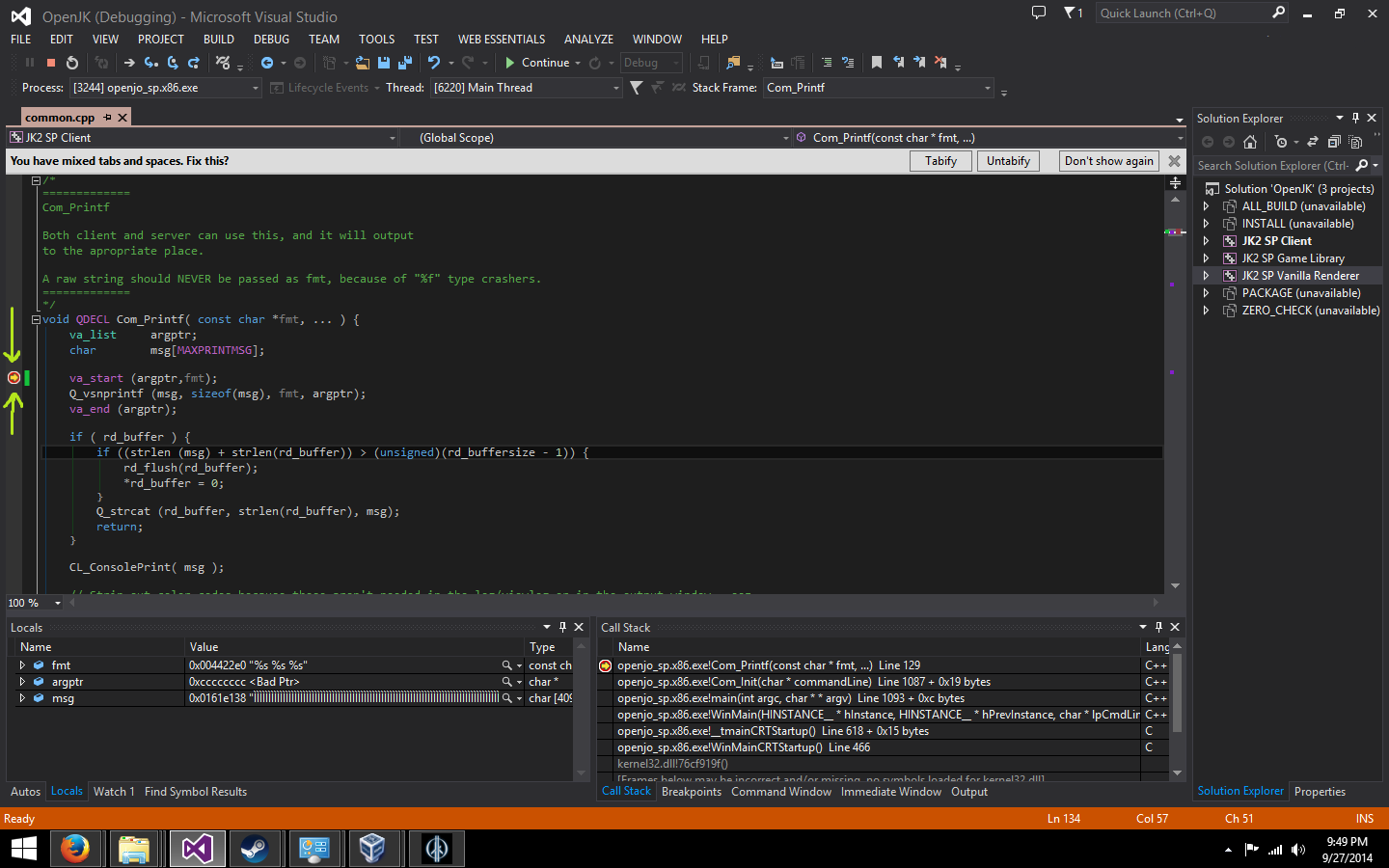Open the Thread dropdown
The height and width of the screenshot is (868, 1389).
(x=616, y=88)
